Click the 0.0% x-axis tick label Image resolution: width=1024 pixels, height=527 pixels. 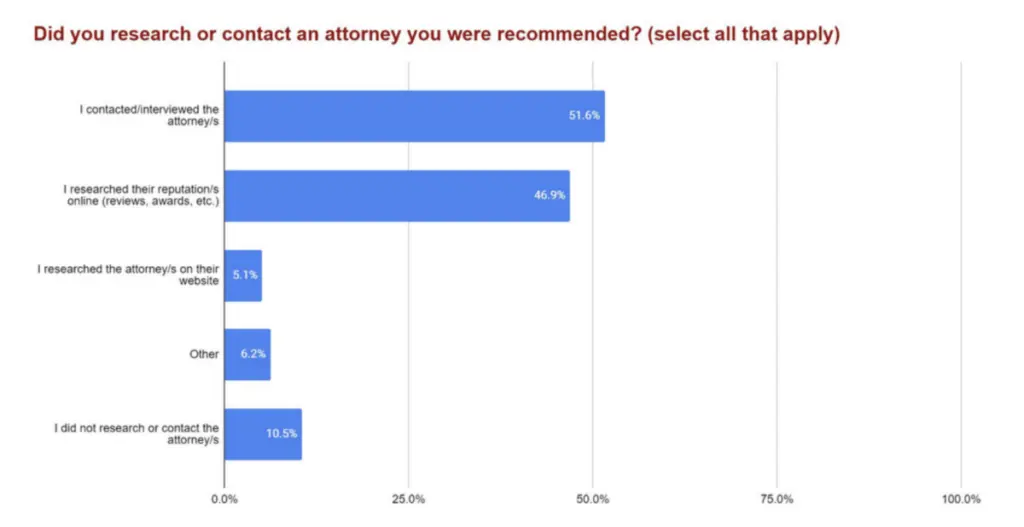click(224, 499)
